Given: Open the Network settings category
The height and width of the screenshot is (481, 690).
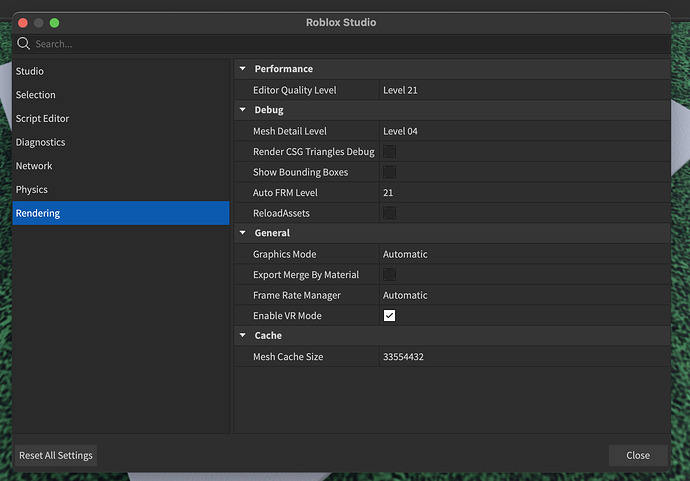Looking at the screenshot, I should (x=121, y=166).
